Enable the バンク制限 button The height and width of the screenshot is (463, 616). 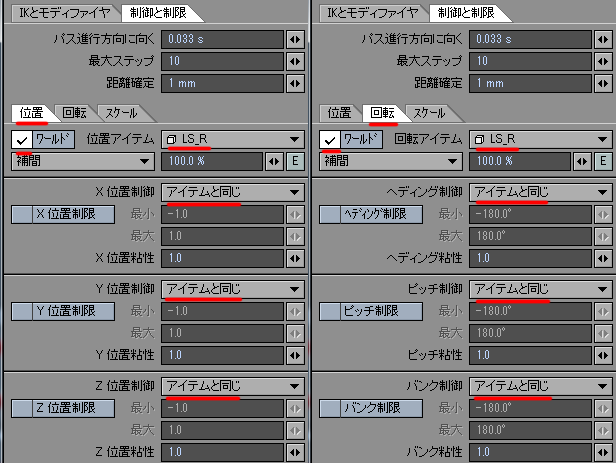(371, 408)
